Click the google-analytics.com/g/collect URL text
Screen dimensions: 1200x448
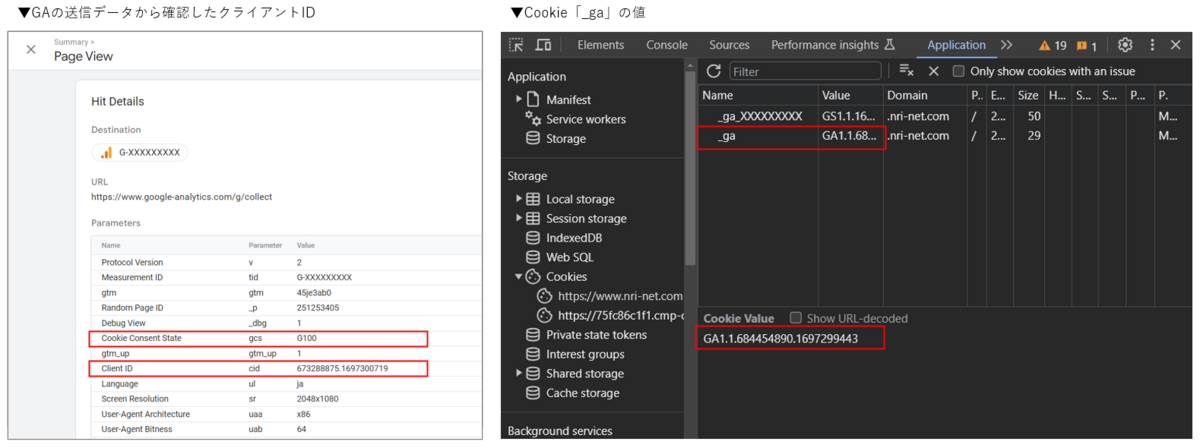[181, 197]
